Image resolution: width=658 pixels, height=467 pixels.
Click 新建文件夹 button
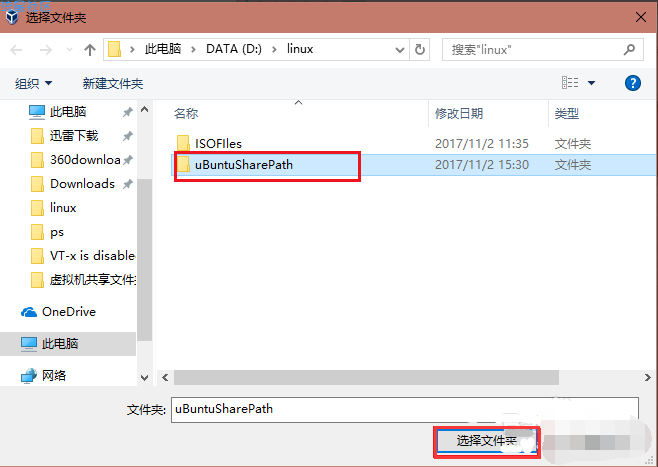point(113,83)
